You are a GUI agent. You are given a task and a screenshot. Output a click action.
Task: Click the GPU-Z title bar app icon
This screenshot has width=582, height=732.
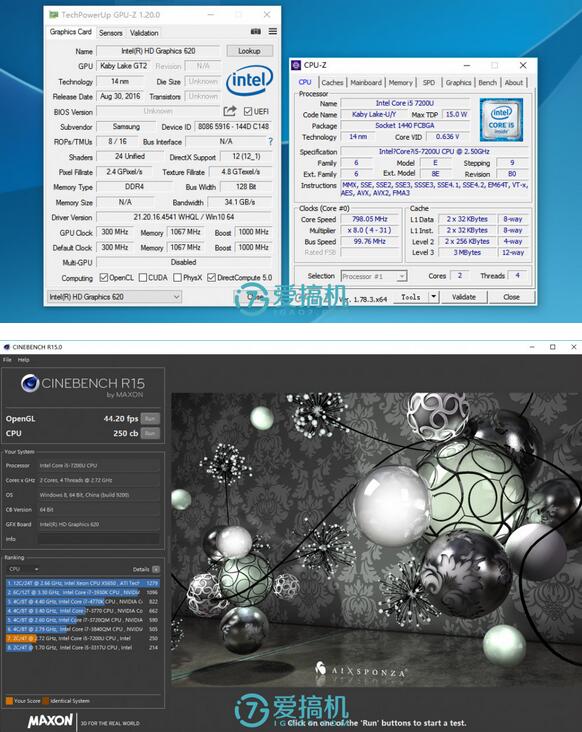[54, 15]
